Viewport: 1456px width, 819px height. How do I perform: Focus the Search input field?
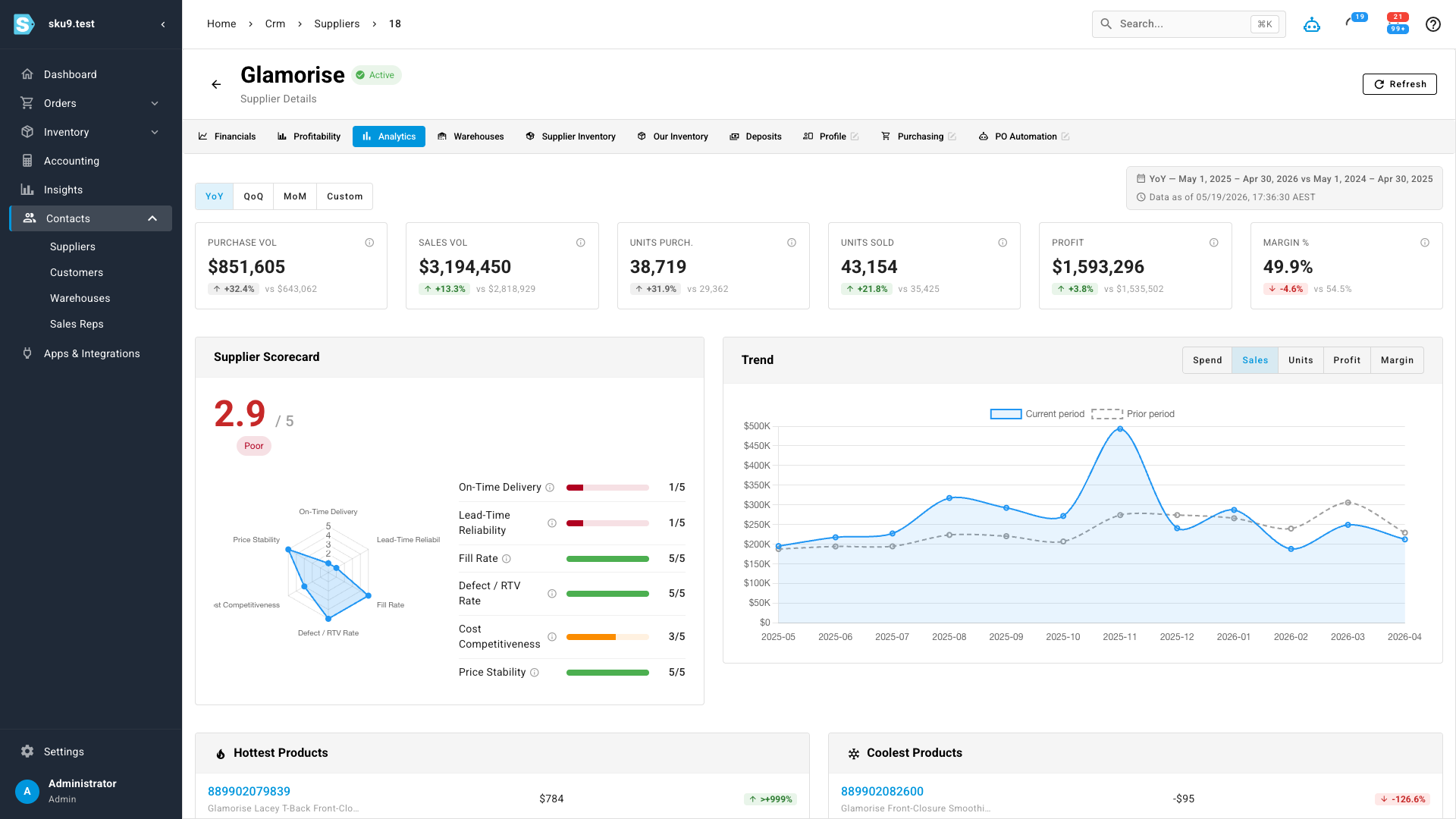[1188, 24]
